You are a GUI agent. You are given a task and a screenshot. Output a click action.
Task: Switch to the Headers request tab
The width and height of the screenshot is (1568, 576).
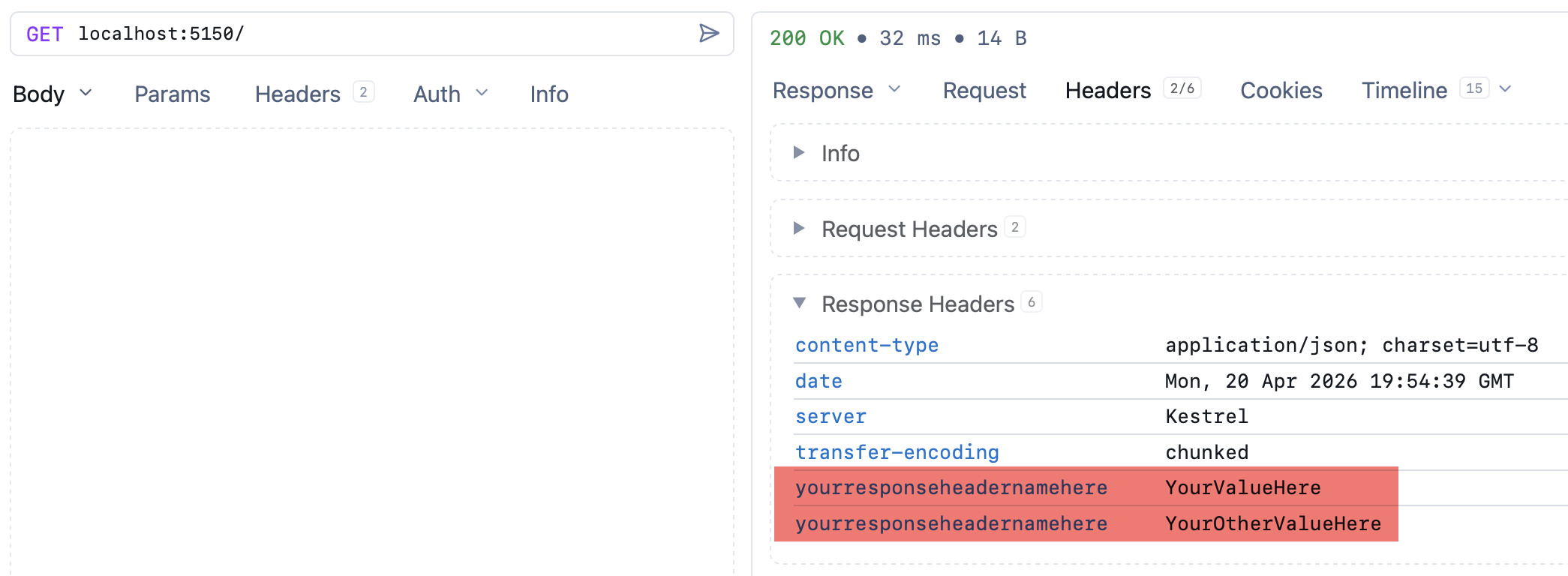tap(296, 94)
